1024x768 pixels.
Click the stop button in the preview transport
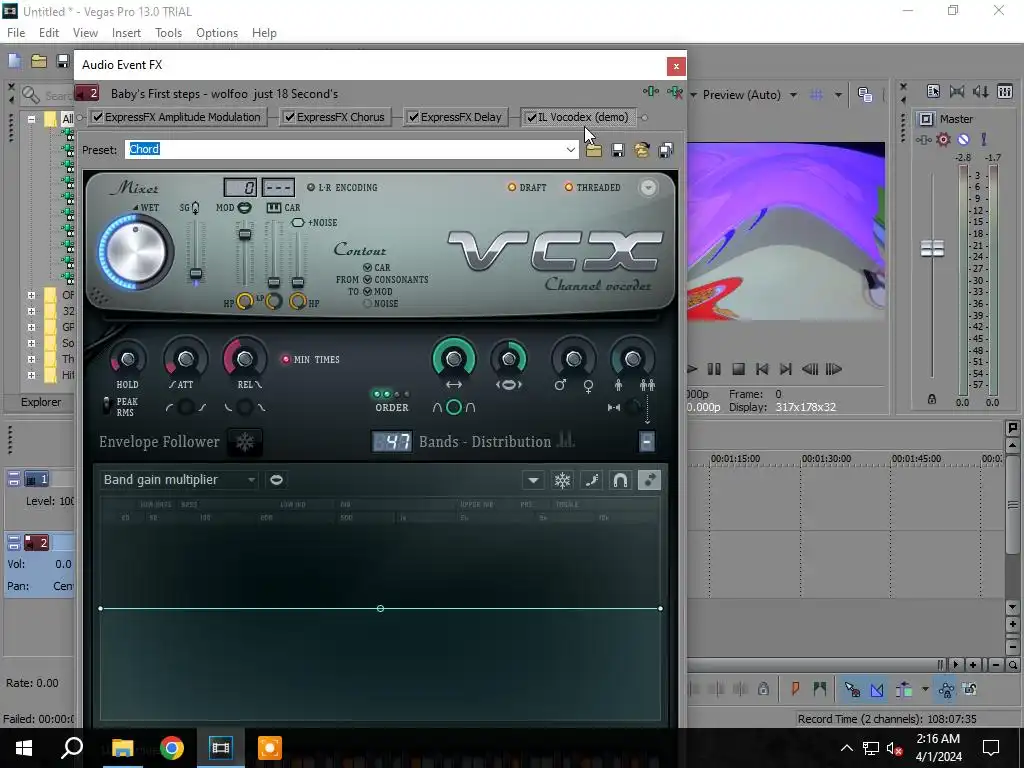point(738,369)
